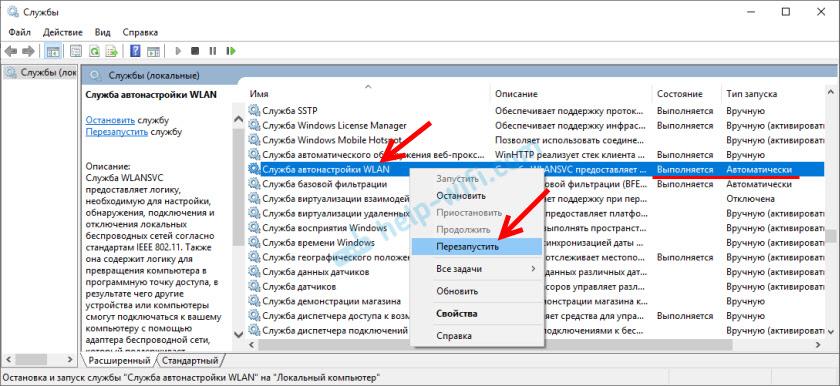The image size is (840, 386).
Task: Click the gear icon of Служба SSTP
Action: click(x=253, y=111)
